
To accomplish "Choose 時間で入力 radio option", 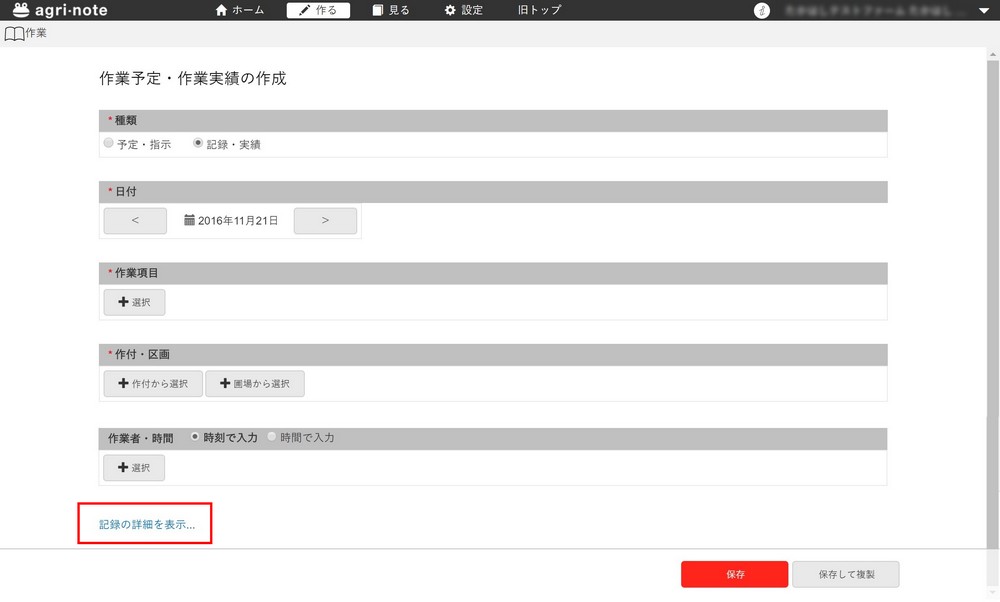I will click(x=271, y=437).
